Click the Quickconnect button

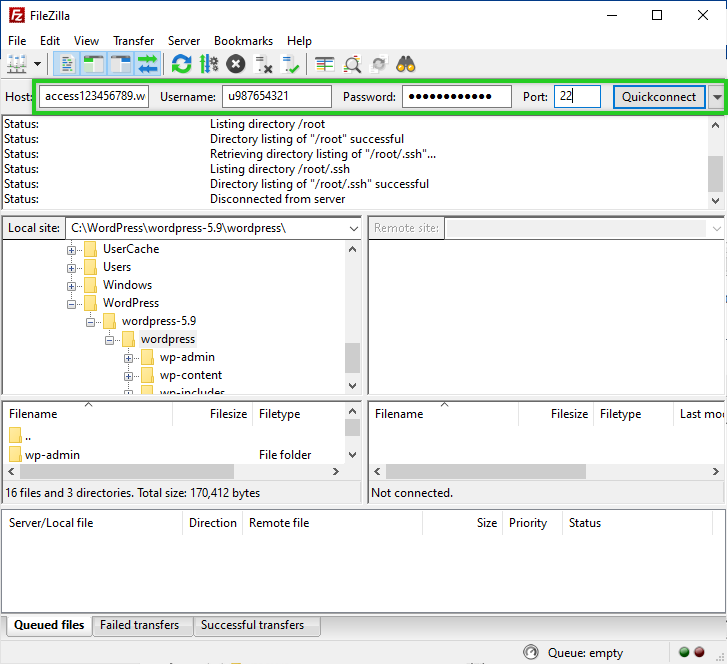pyautogui.click(x=658, y=97)
